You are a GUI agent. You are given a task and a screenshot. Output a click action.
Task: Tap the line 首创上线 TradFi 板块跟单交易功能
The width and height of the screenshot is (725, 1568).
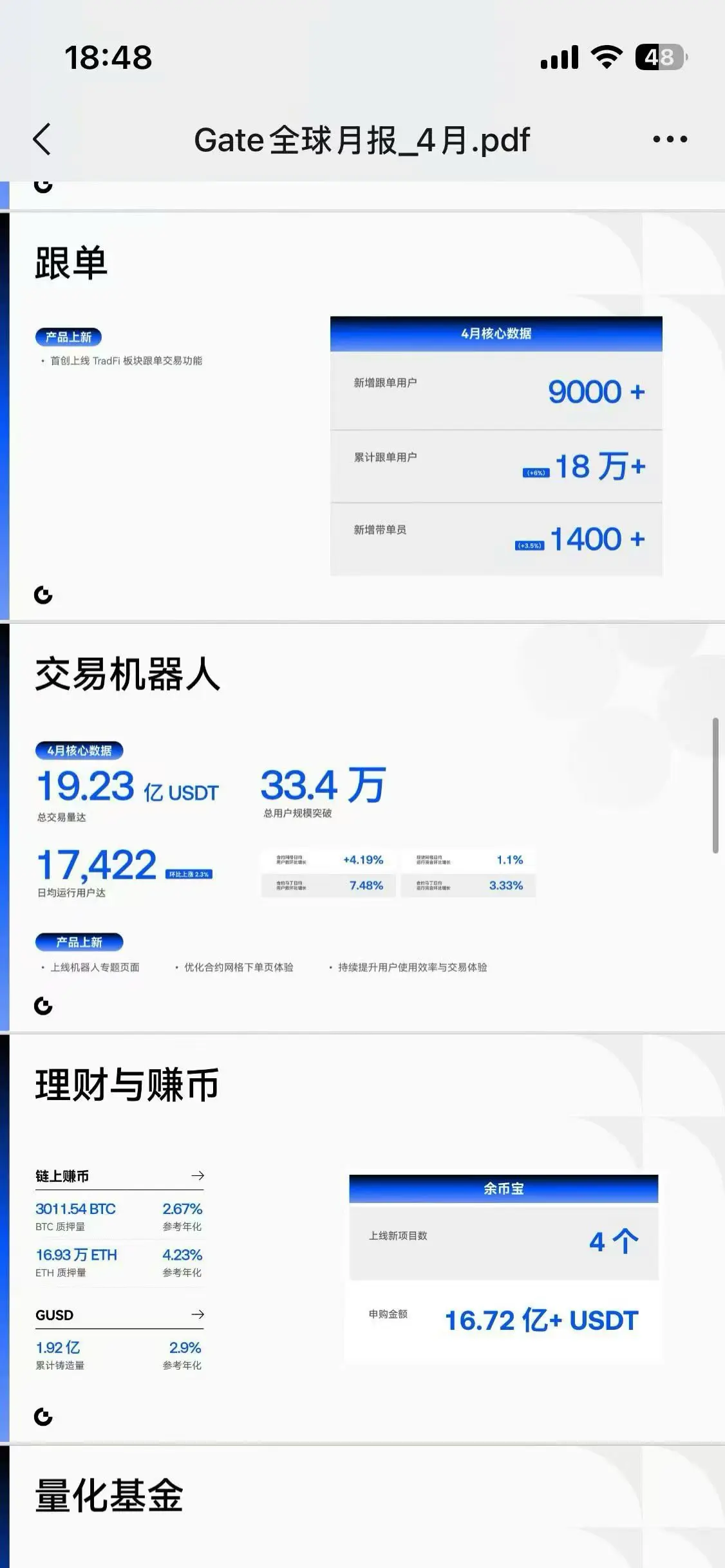126,360
